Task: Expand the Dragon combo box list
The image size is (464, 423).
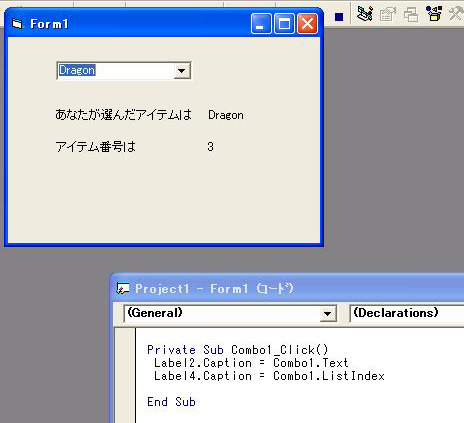Action: tap(181, 71)
